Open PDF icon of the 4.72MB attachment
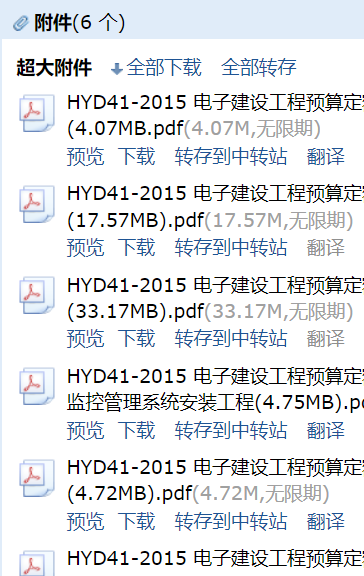Viewport: 364px width, 576px height. tap(37, 478)
